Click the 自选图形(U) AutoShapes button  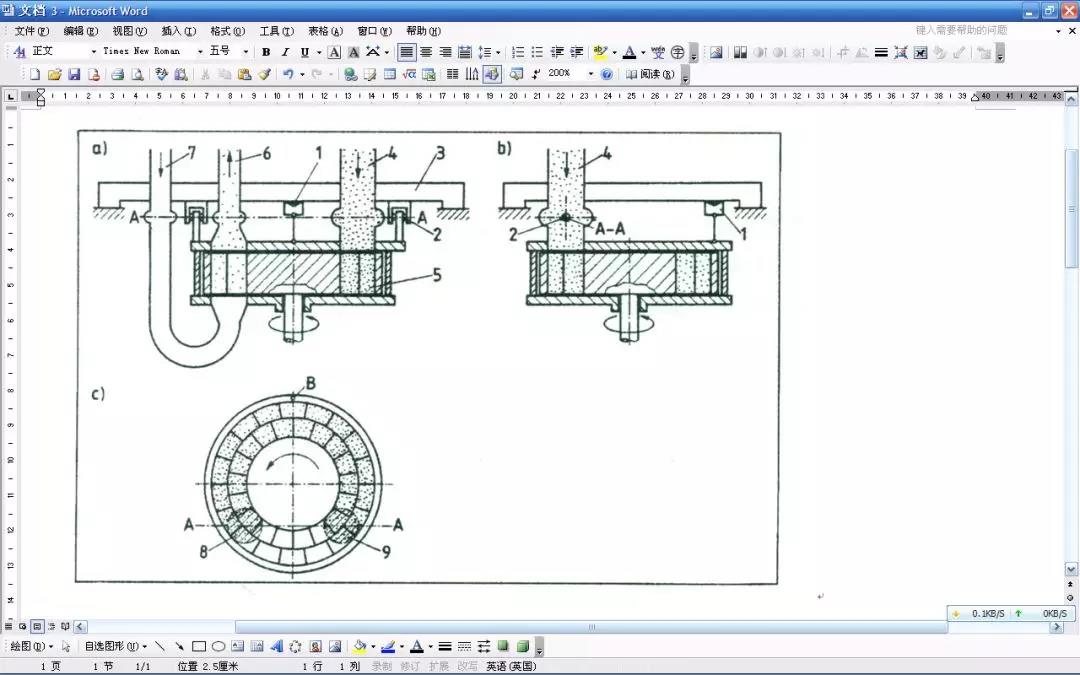(x=115, y=646)
